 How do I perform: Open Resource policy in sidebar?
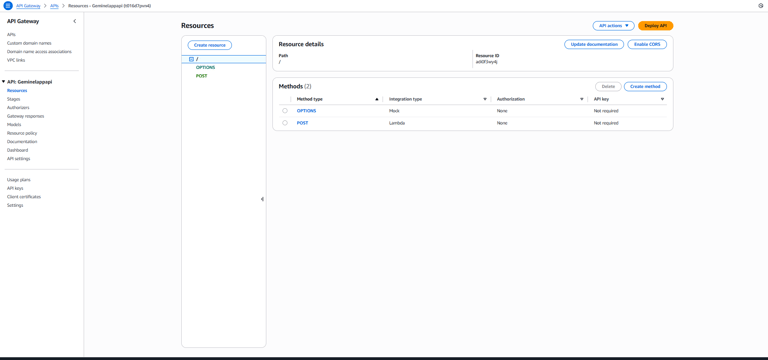22,133
